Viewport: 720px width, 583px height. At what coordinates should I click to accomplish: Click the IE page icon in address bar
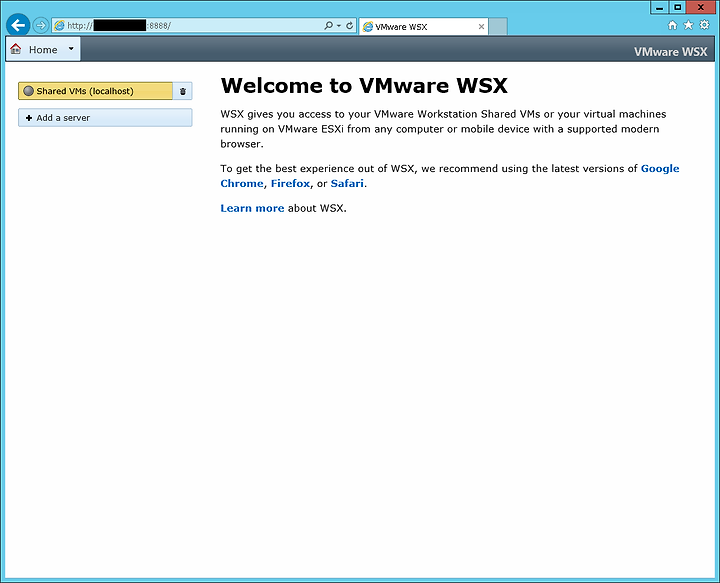coord(59,26)
